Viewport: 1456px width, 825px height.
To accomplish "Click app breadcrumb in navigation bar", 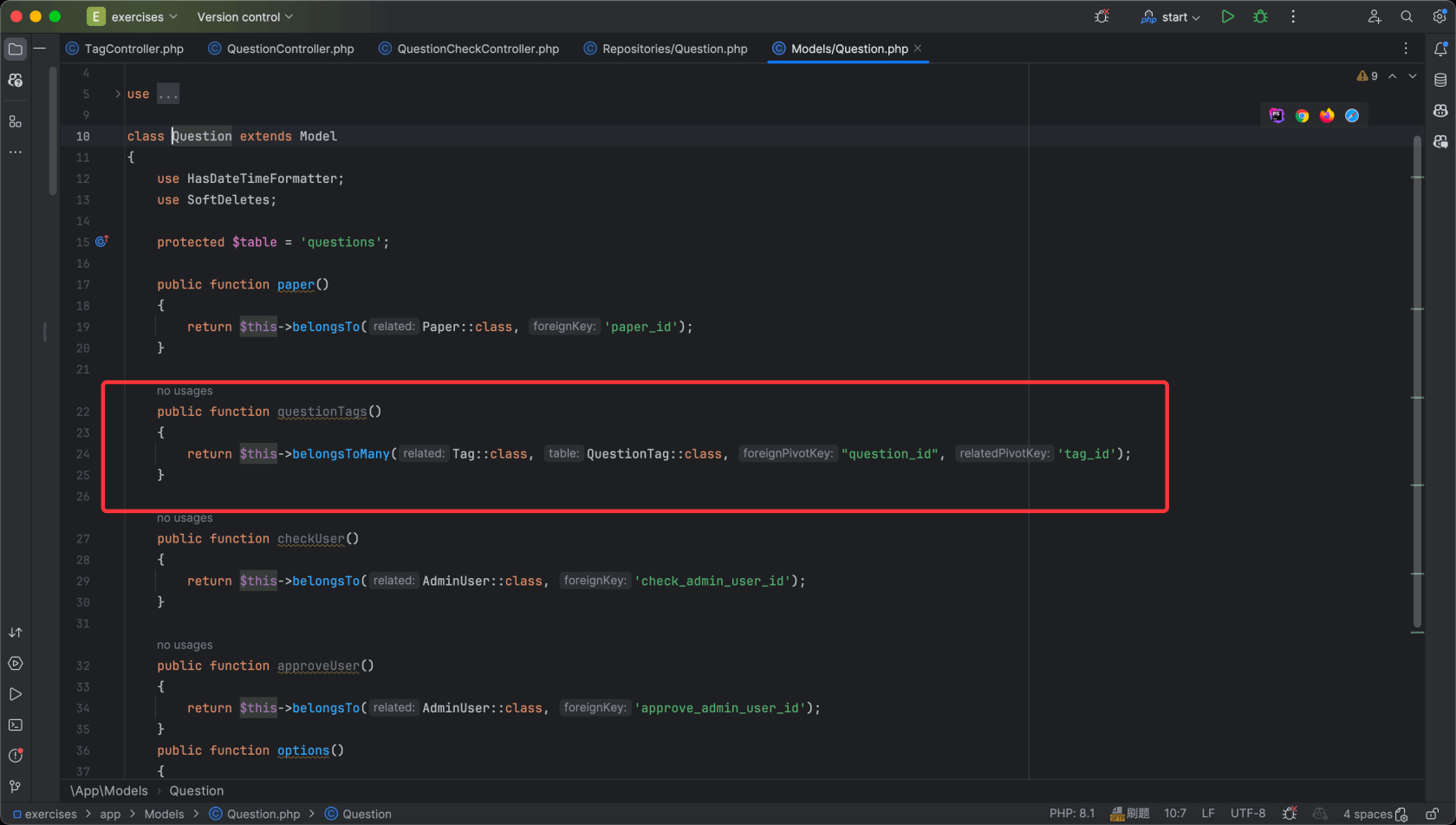I will point(110,814).
